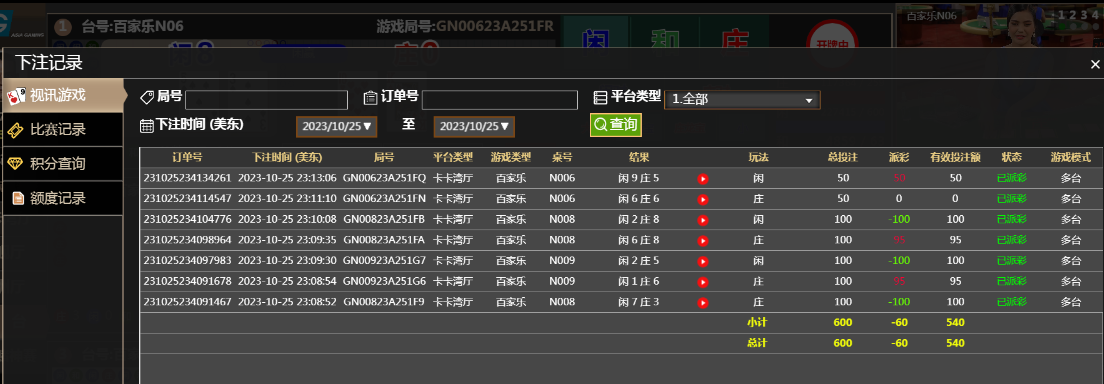The image size is (1104, 384).
Task: Click the 游戏类型 column header
Action: click(511, 156)
